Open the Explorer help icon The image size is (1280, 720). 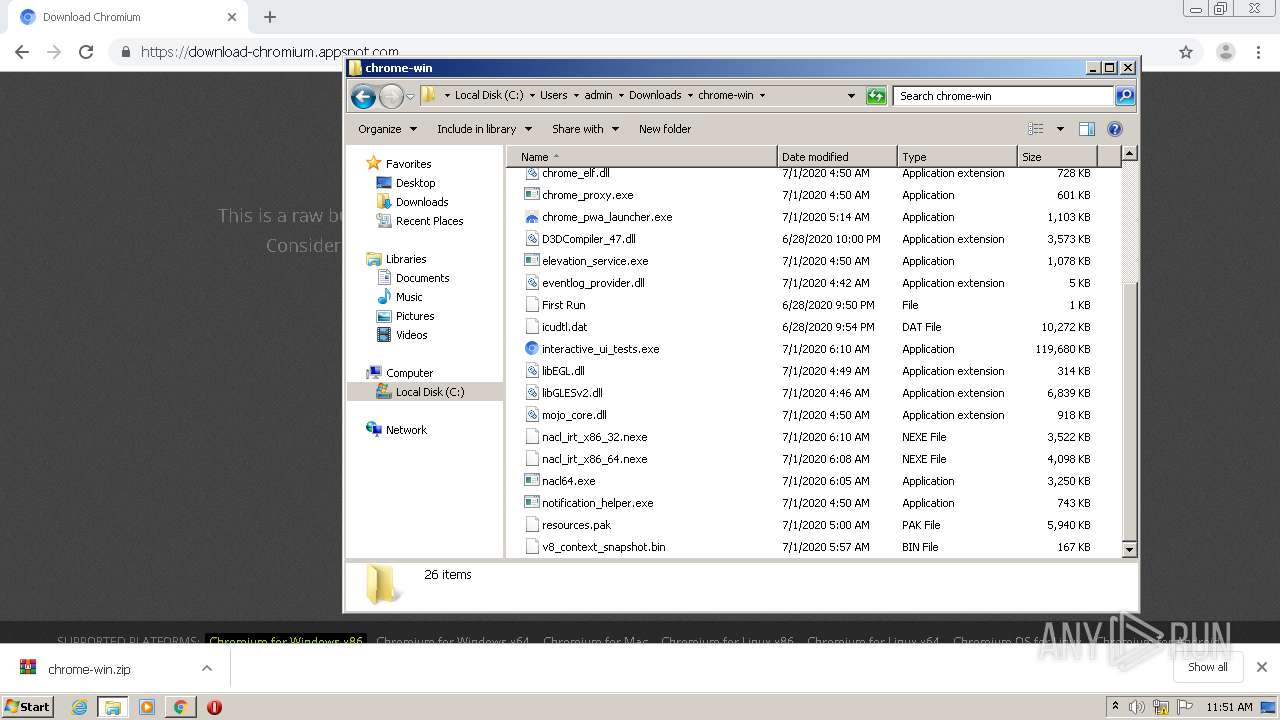pyautogui.click(x=1115, y=129)
